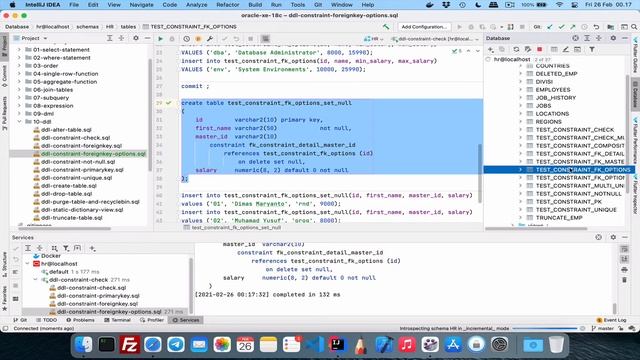Click the master branch in status bar
The width and height of the screenshot is (640, 360).
pyautogui.click(x=602, y=328)
